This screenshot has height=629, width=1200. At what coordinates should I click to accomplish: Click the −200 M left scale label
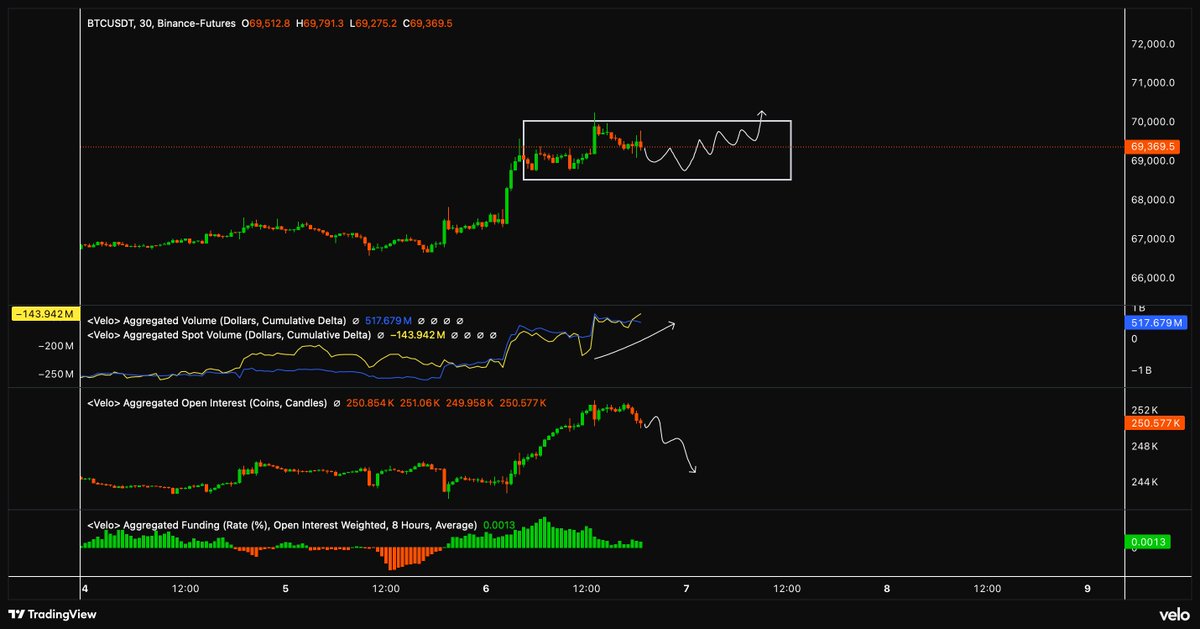click(57, 345)
